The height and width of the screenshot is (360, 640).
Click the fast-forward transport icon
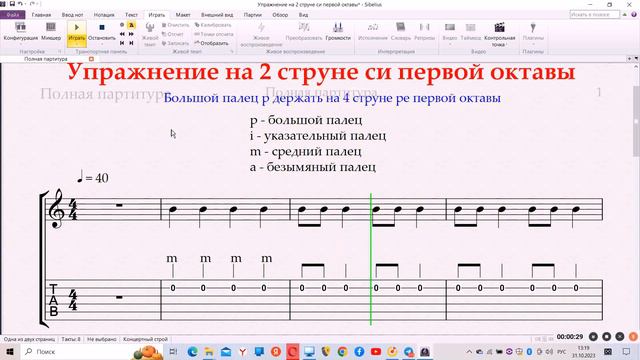(x=131, y=34)
